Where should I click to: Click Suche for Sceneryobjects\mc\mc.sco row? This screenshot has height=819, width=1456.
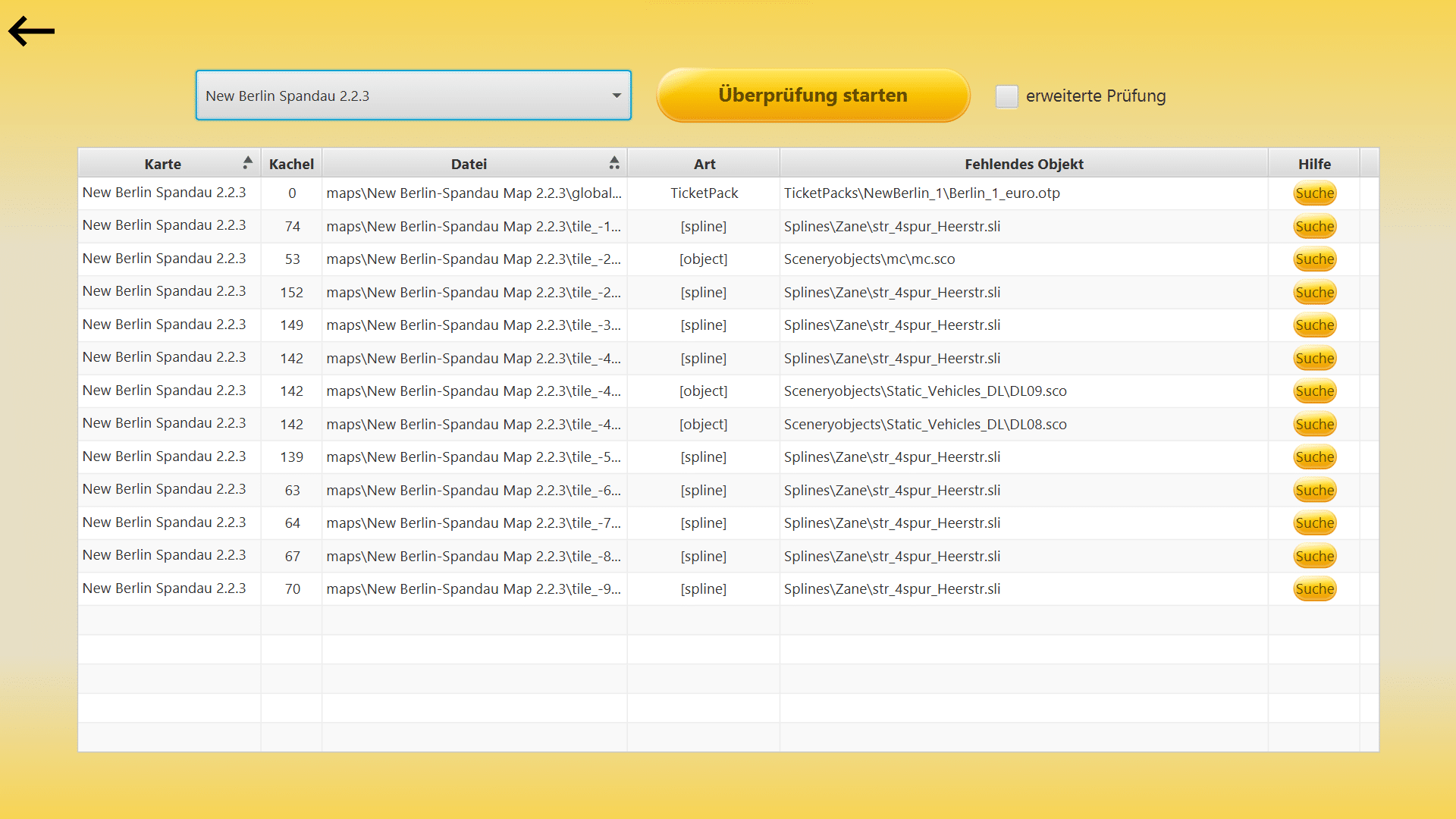point(1314,259)
